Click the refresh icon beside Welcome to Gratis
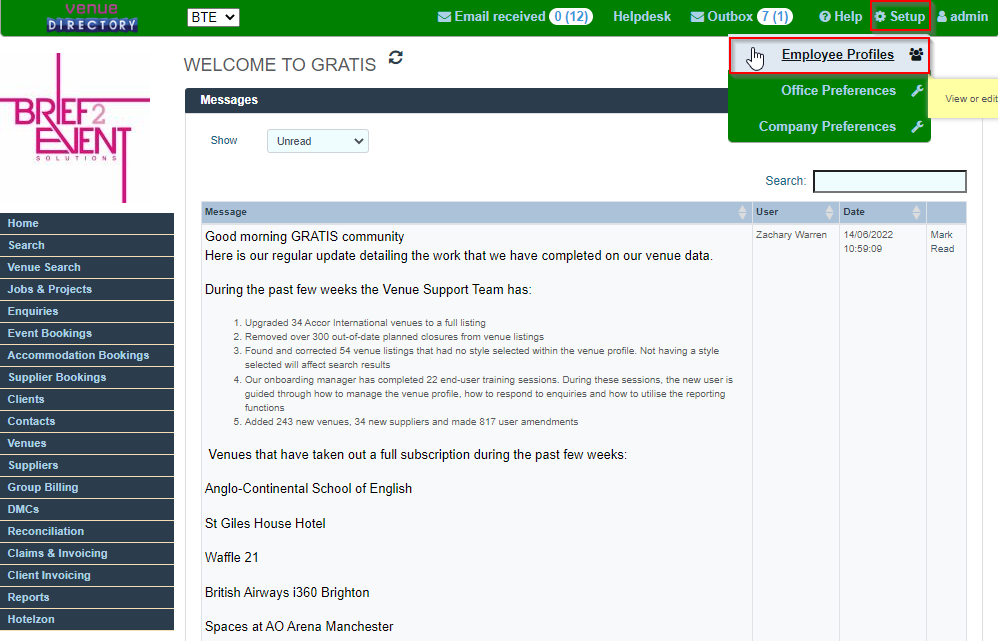998x641 pixels. click(x=396, y=57)
